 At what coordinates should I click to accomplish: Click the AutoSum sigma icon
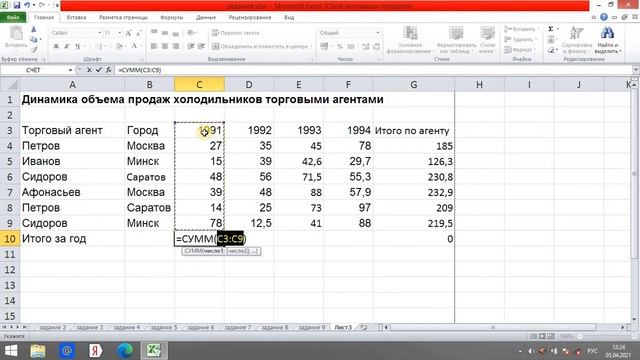click(x=551, y=29)
